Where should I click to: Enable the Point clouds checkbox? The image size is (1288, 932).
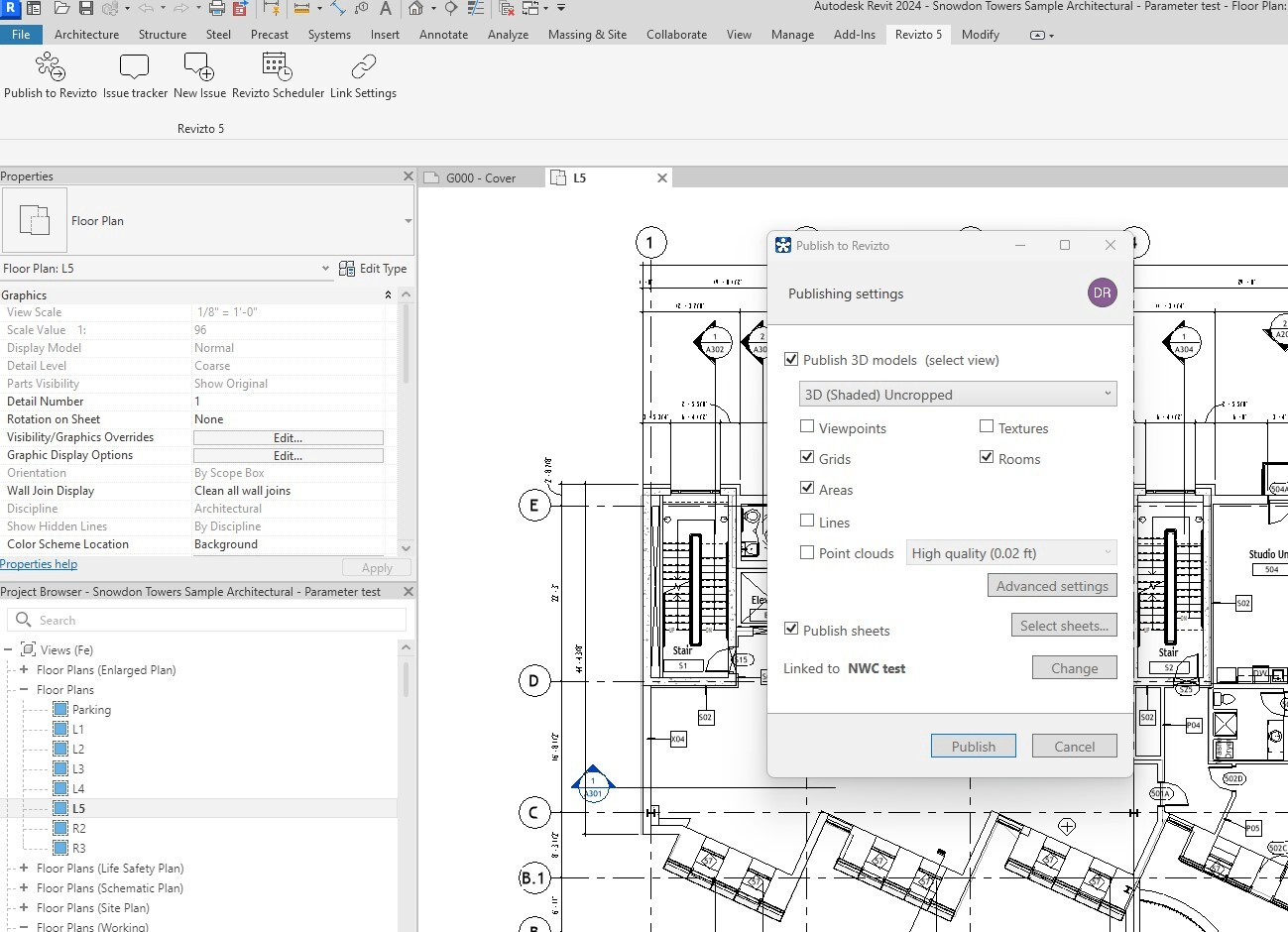[x=807, y=552]
